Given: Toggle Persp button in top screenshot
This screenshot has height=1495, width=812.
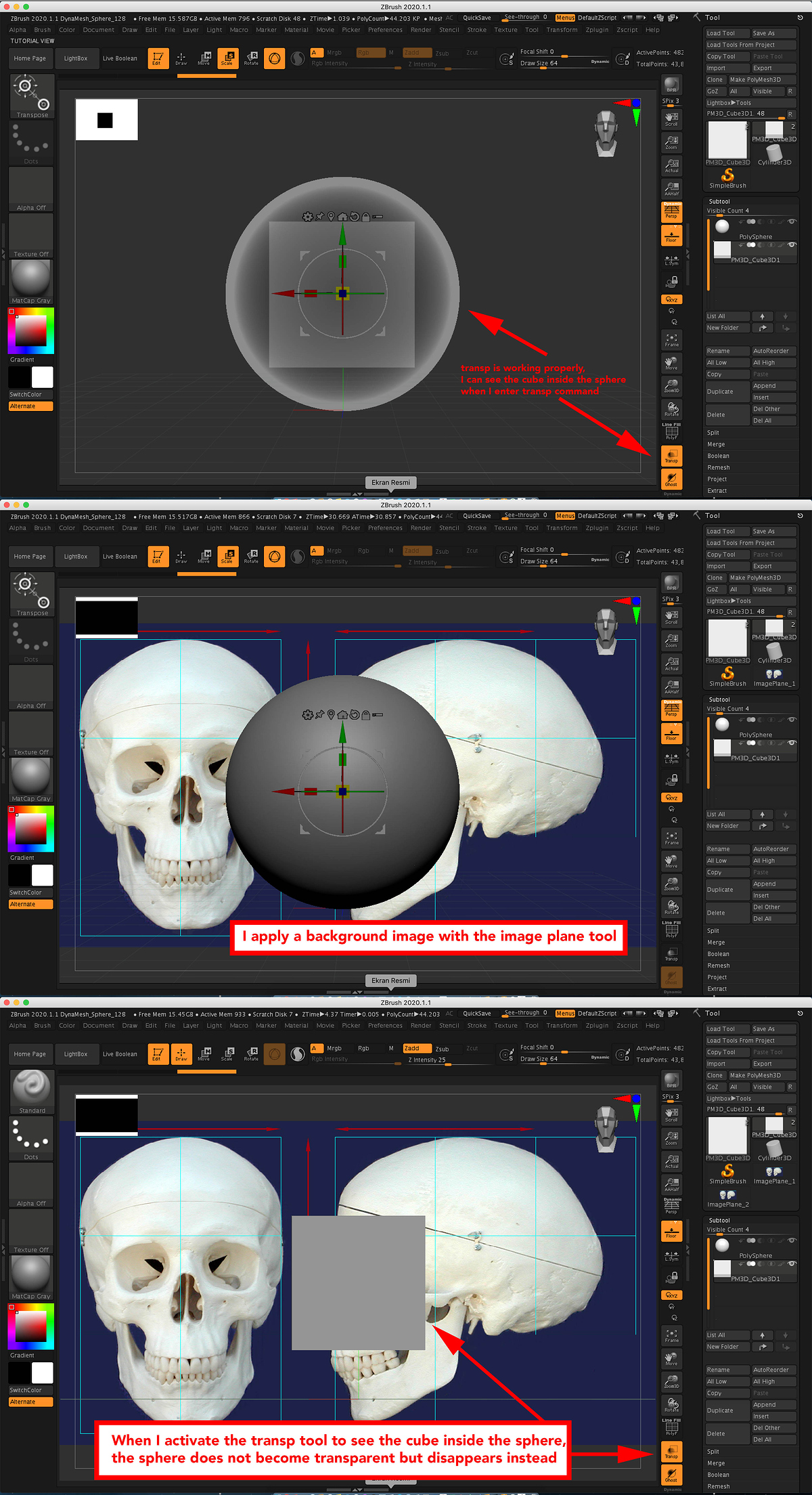Looking at the screenshot, I should 671,212.
